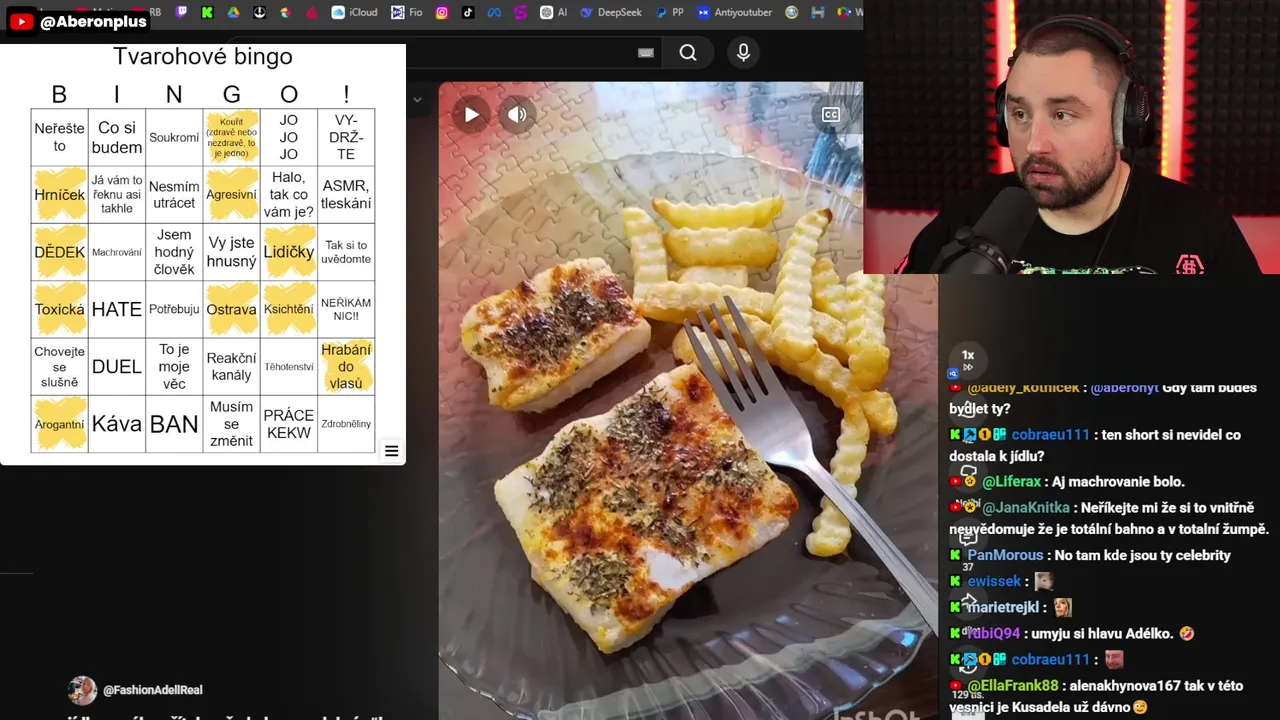Open the DeepSeek bookmark
The width and height of the screenshot is (1280, 720).
coord(612,12)
